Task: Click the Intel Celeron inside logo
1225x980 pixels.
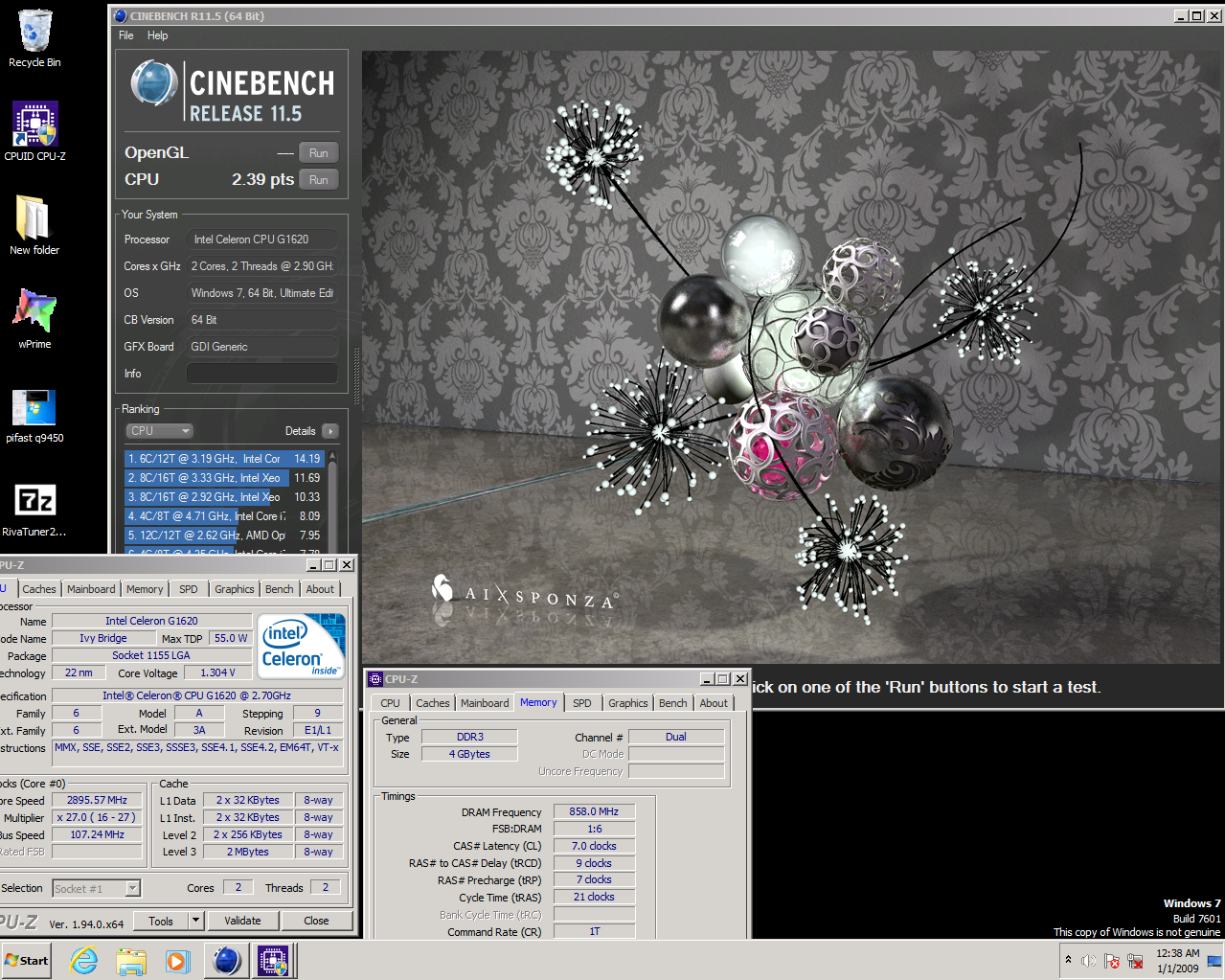Action: 302,646
